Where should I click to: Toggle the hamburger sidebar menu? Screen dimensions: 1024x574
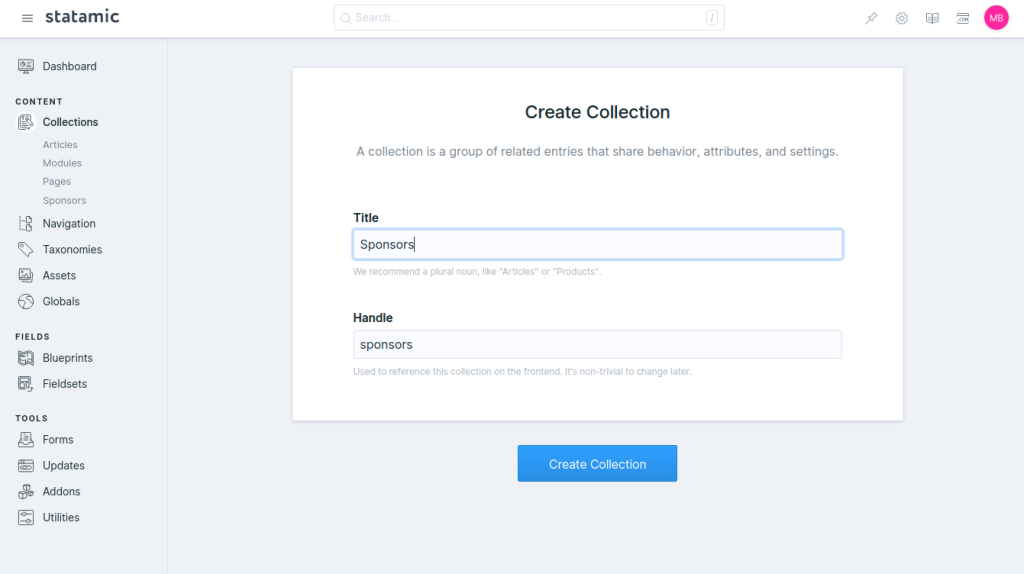[27, 18]
